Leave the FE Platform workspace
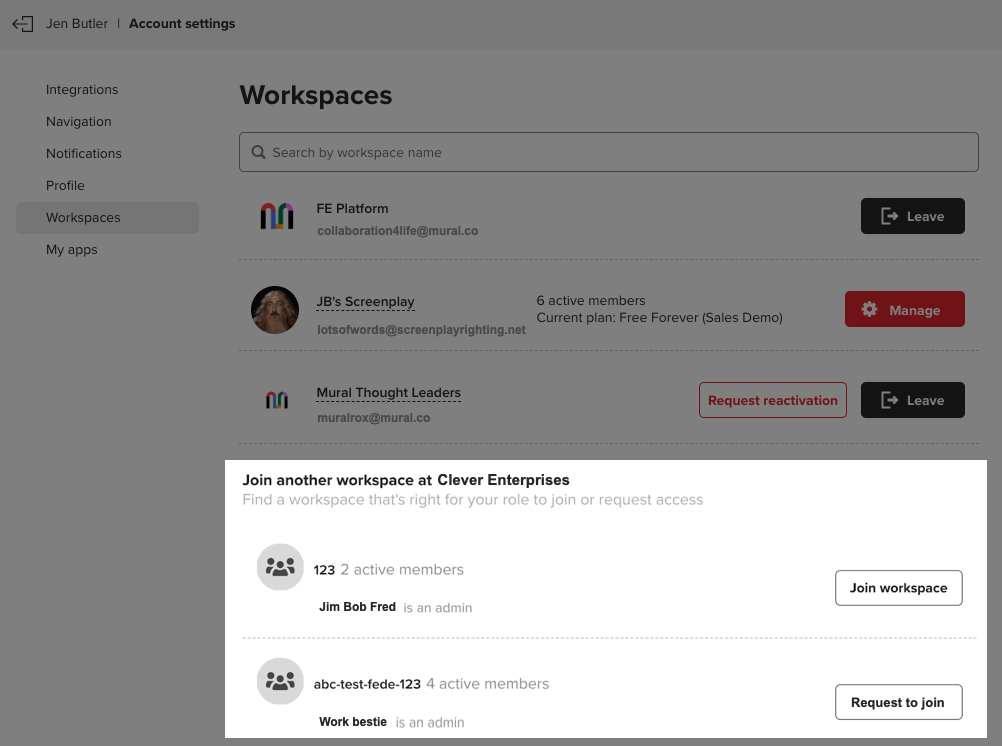 [x=912, y=216]
